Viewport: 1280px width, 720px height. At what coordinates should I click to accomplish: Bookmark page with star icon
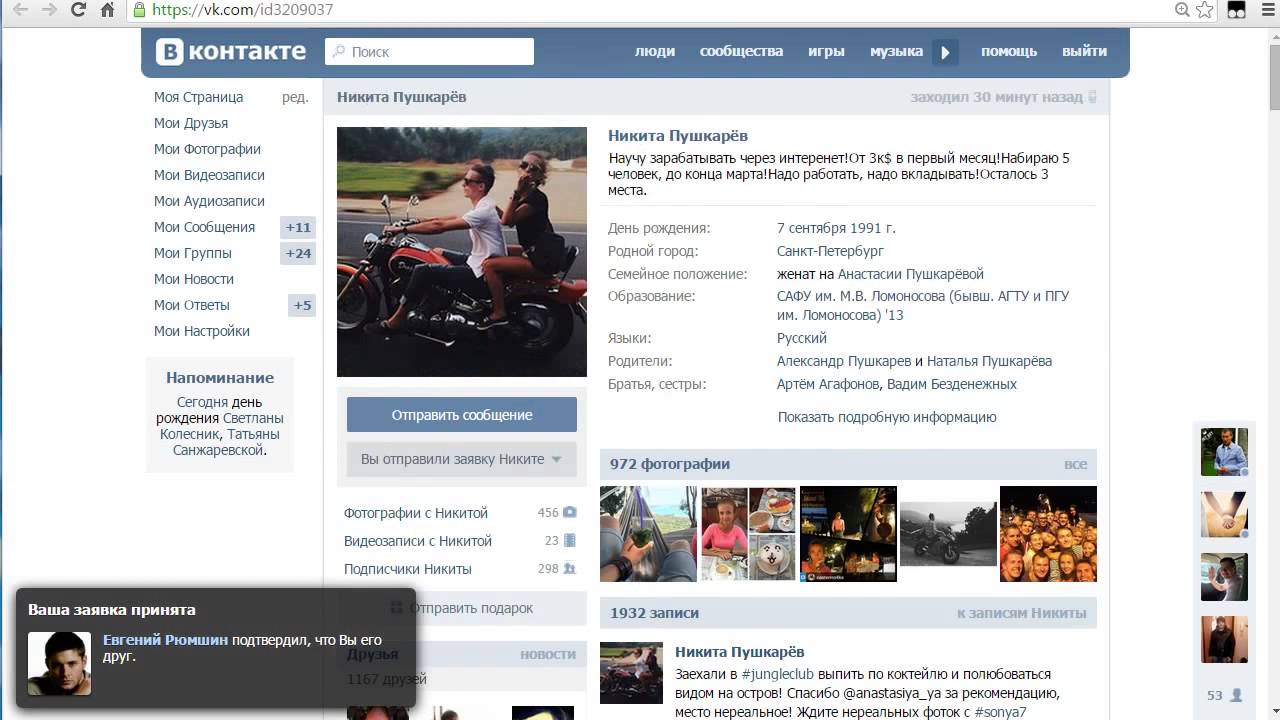[x=1204, y=10]
